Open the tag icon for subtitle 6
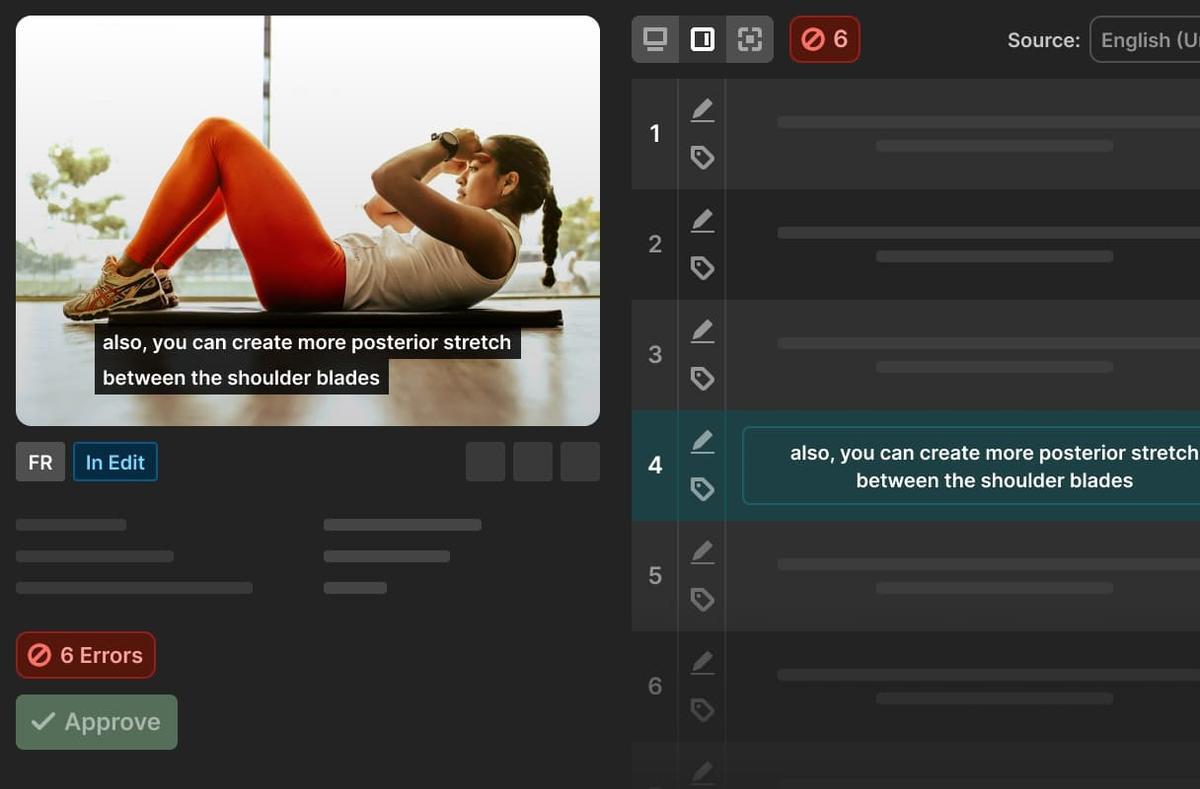The height and width of the screenshot is (789, 1200). [702, 709]
